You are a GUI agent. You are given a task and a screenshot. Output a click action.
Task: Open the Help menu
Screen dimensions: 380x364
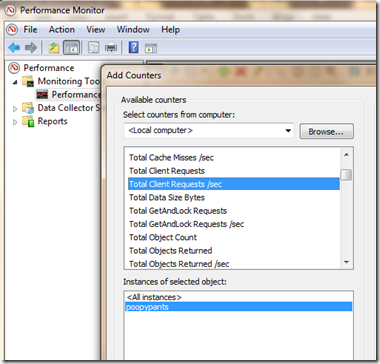(x=170, y=30)
